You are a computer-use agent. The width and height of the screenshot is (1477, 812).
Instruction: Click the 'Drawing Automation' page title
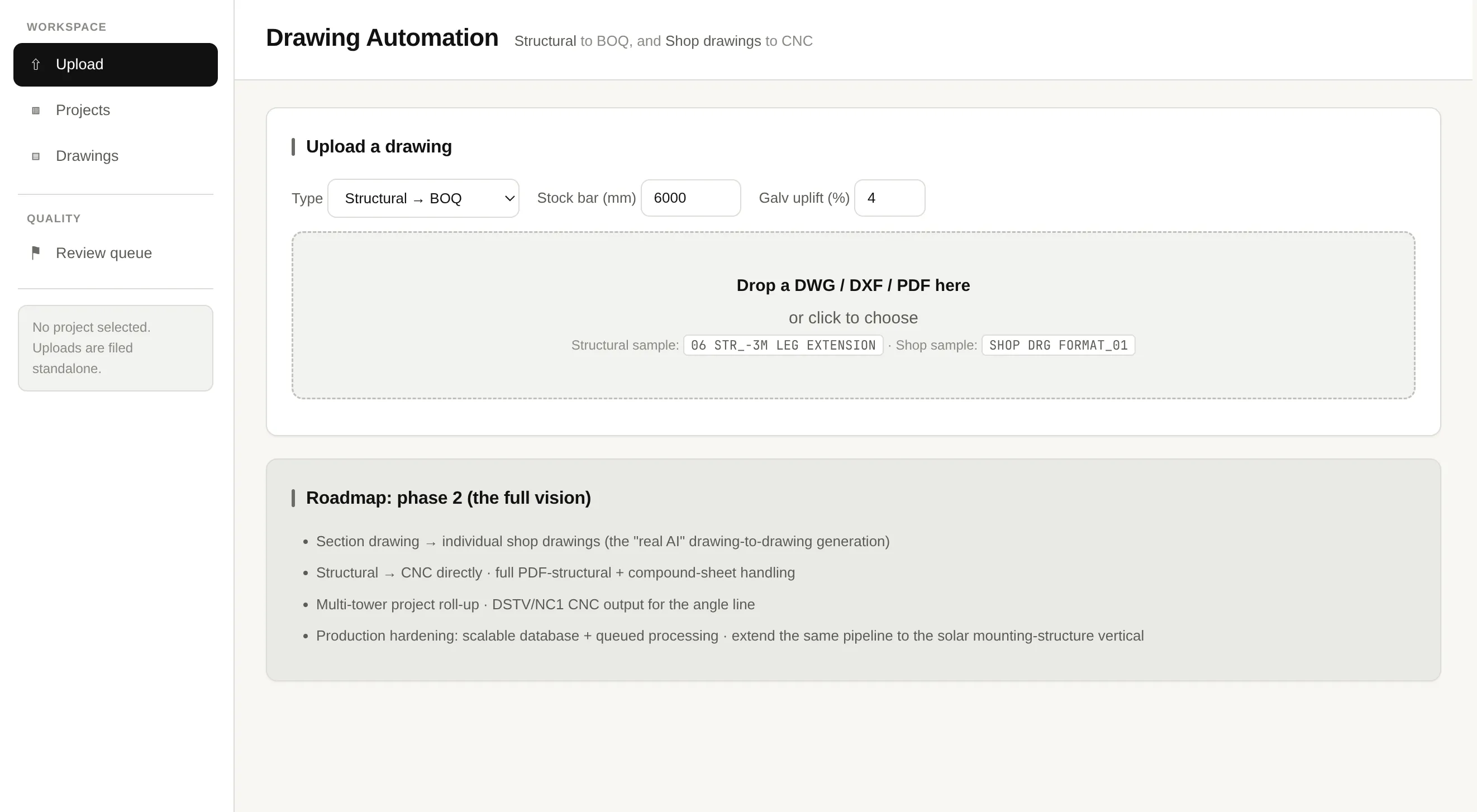coord(382,38)
